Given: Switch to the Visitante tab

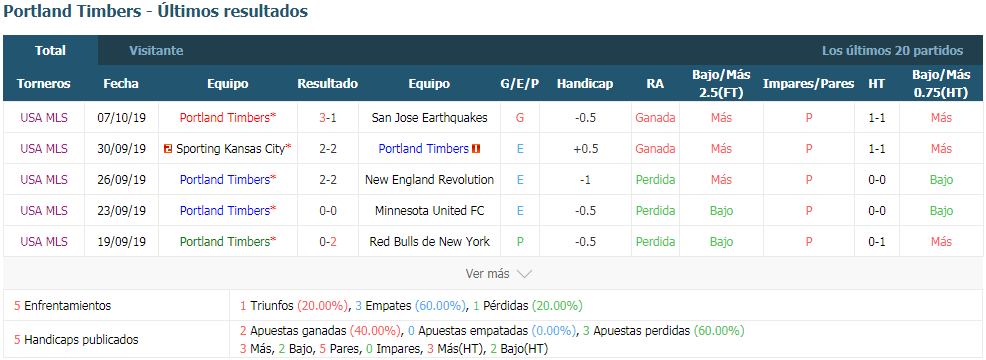Looking at the screenshot, I should (x=156, y=50).
